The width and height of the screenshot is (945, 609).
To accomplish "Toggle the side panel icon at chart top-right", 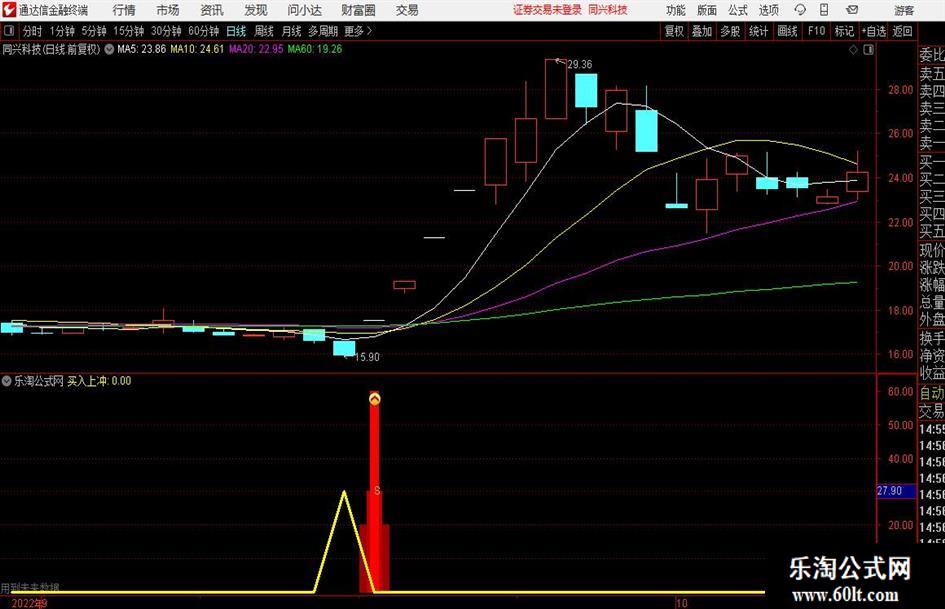I will pyautogui.click(x=868, y=50).
